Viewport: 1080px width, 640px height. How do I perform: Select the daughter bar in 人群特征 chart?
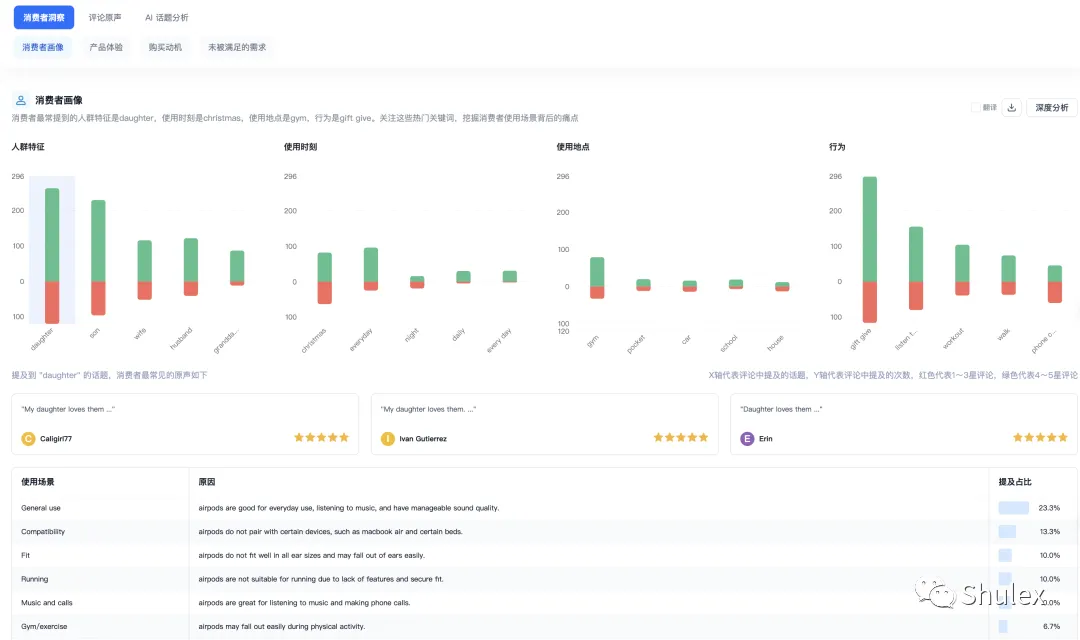click(x=52, y=256)
